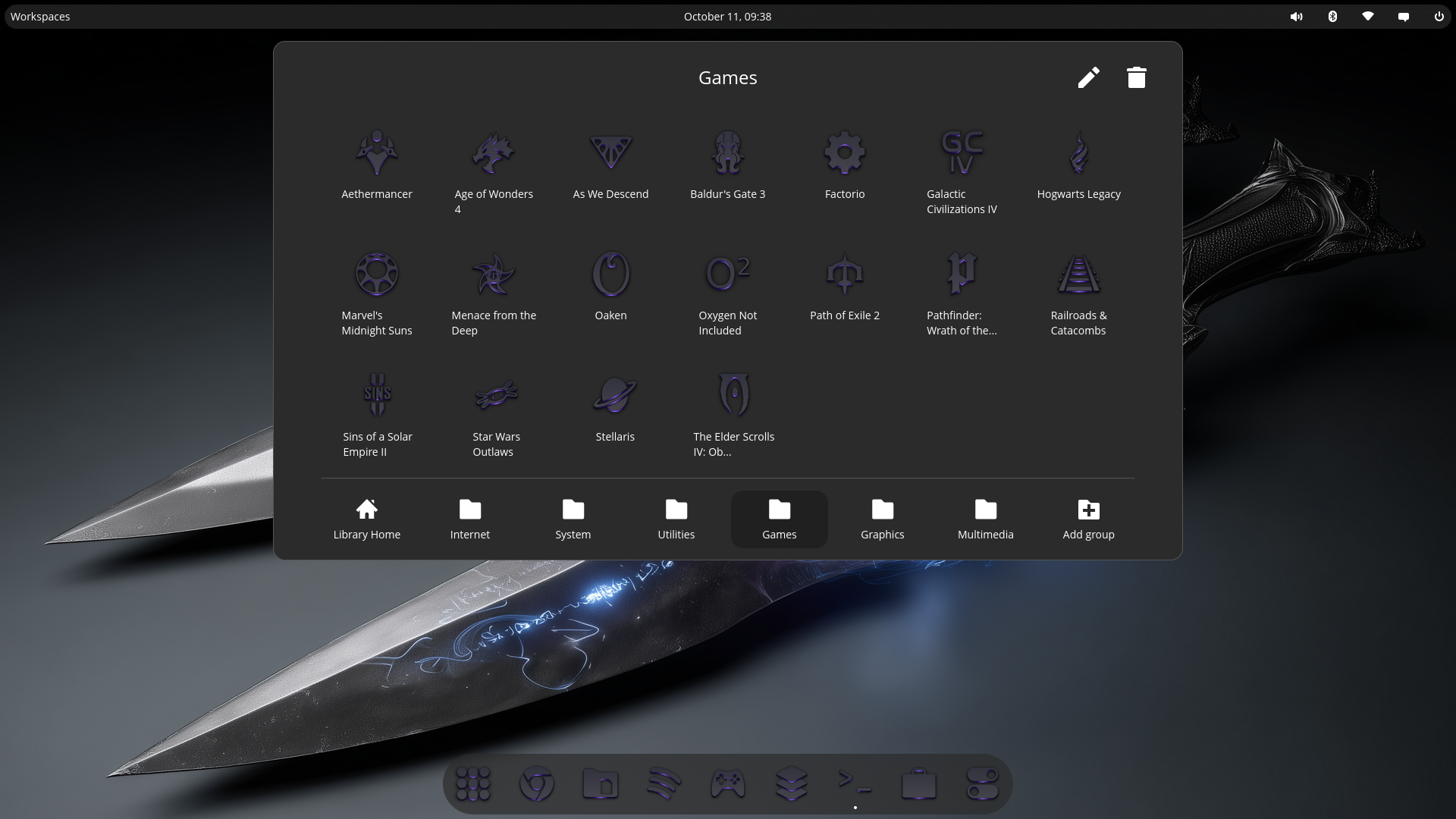The image size is (1456, 819).
Task: Click the pencil edit group icon
Action: click(1088, 77)
